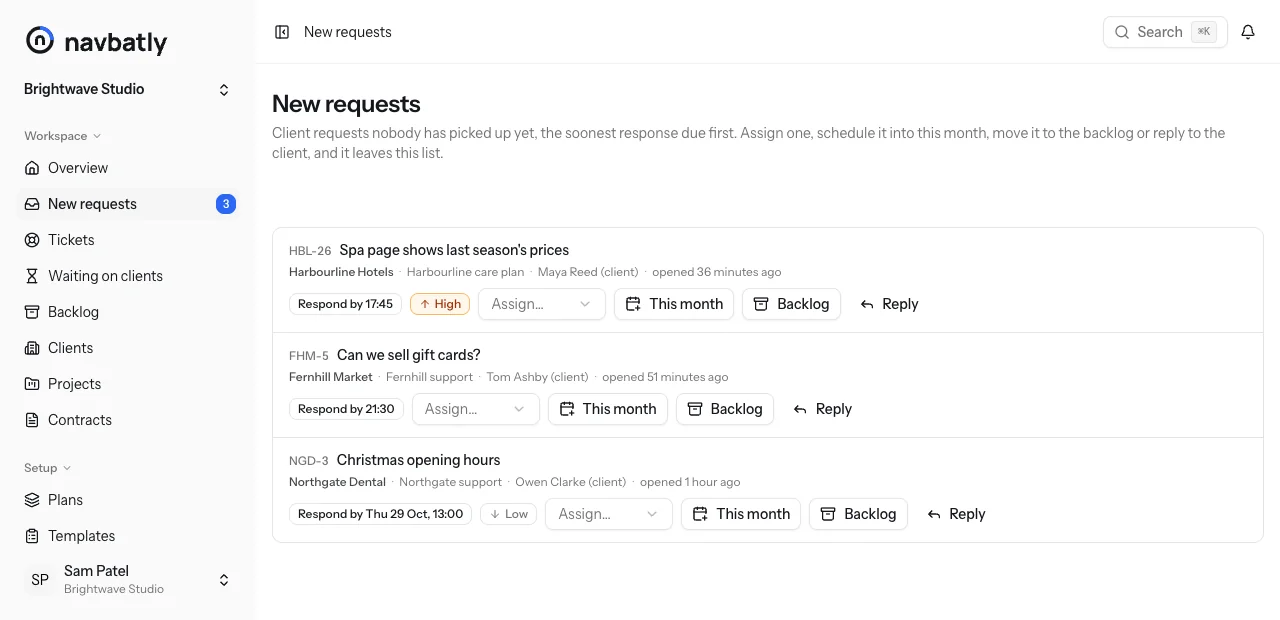Viewport: 1280px width, 620px height.
Task: Open Contracts in the sidebar
Action: [x=128, y=420]
